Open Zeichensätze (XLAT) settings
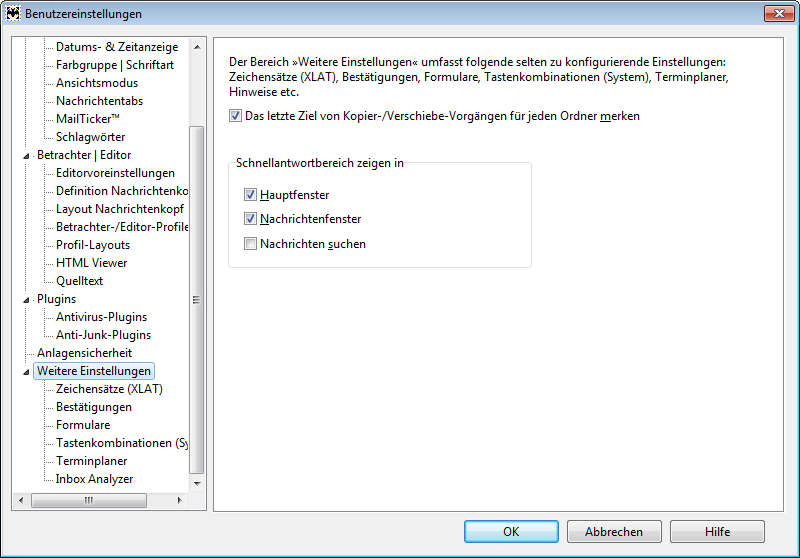800x558 pixels. click(109, 389)
